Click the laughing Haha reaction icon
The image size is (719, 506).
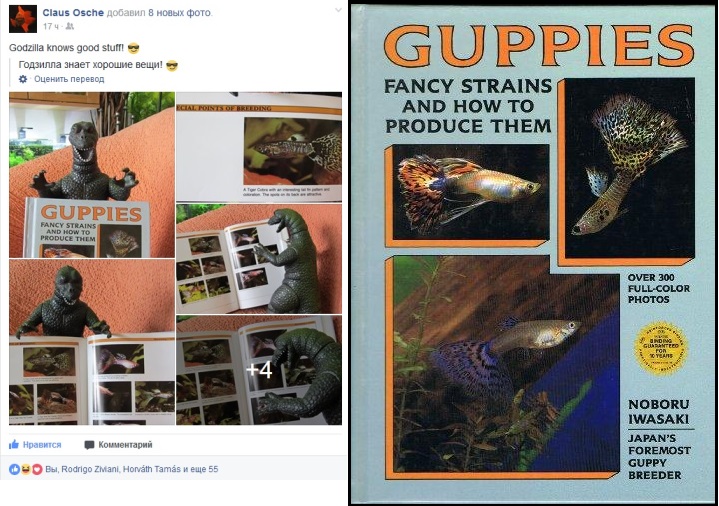26,469
